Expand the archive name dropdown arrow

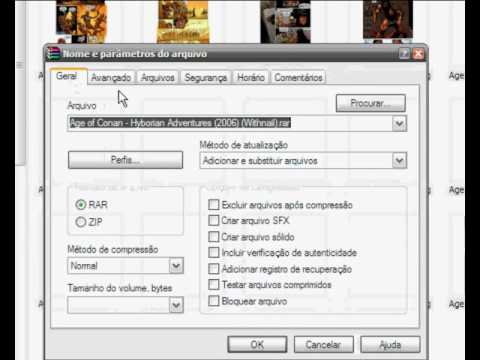pyautogui.click(x=399, y=124)
